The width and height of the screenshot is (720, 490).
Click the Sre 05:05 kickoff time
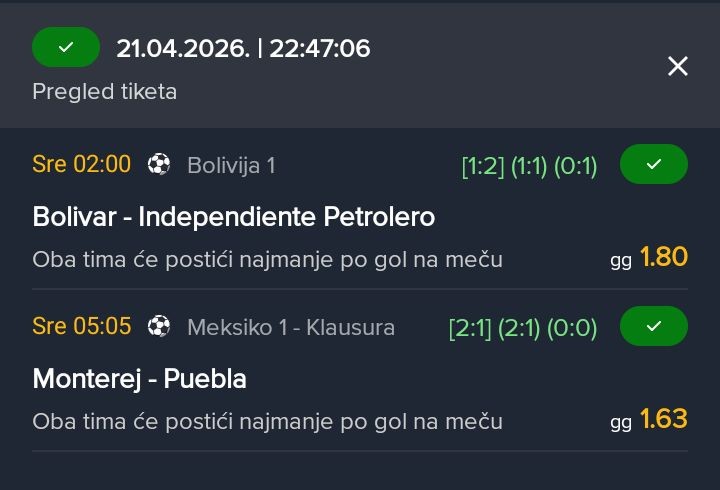click(x=81, y=326)
